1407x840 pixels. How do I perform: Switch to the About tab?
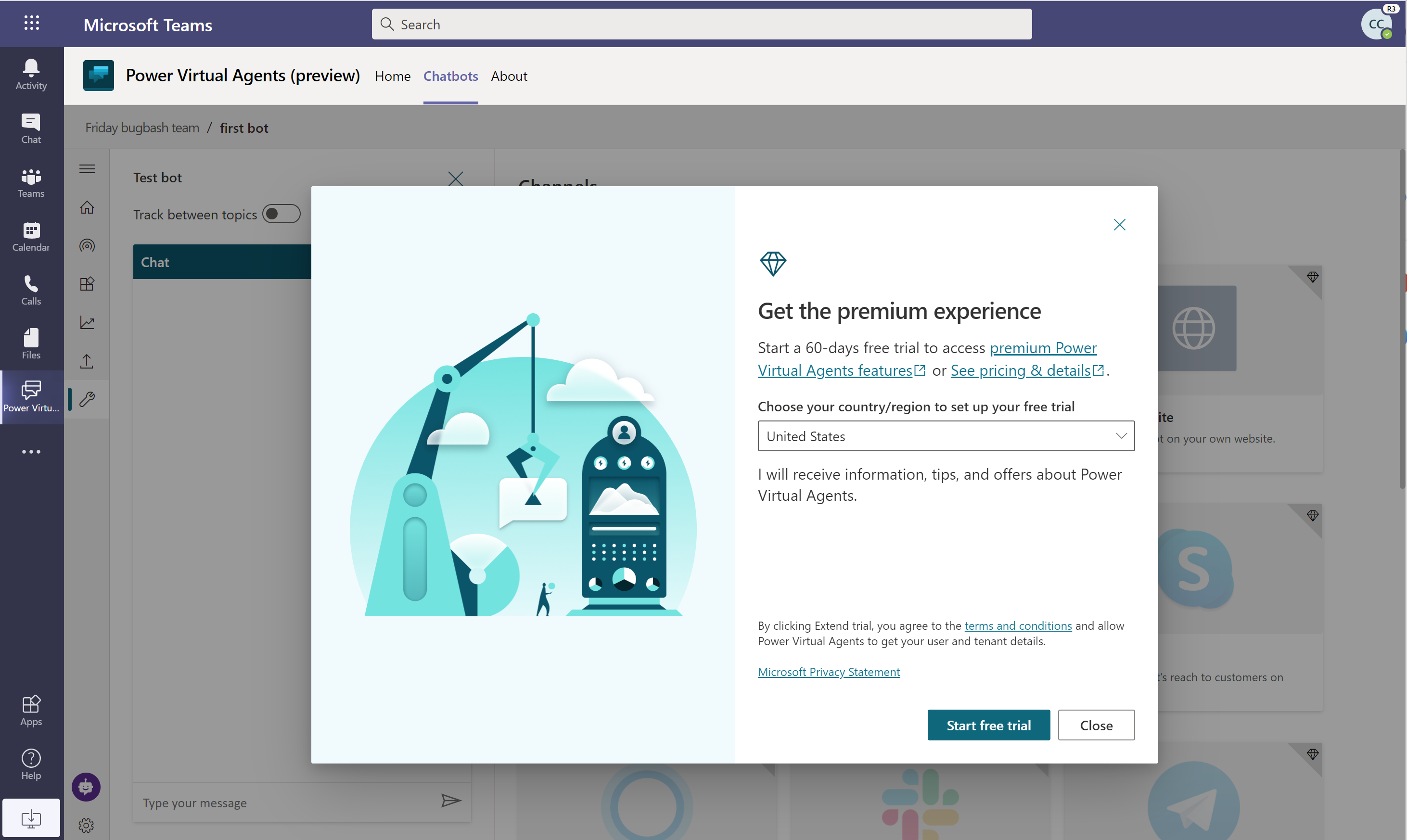pyautogui.click(x=510, y=76)
